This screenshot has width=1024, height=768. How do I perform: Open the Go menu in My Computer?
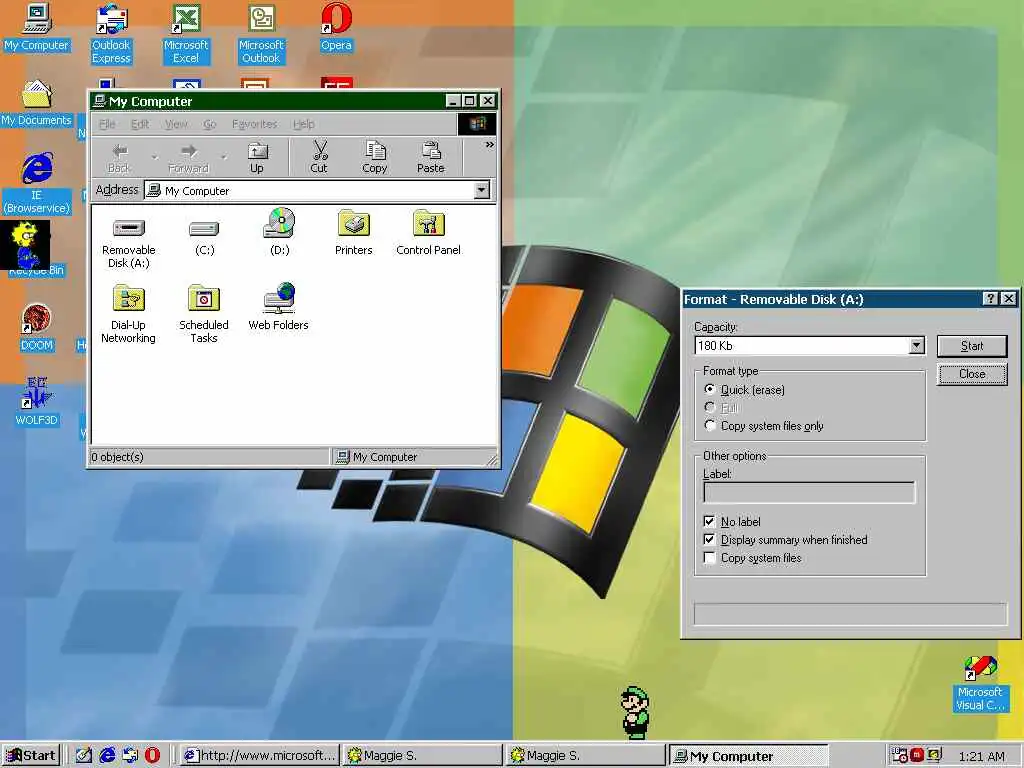pos(210,124)
